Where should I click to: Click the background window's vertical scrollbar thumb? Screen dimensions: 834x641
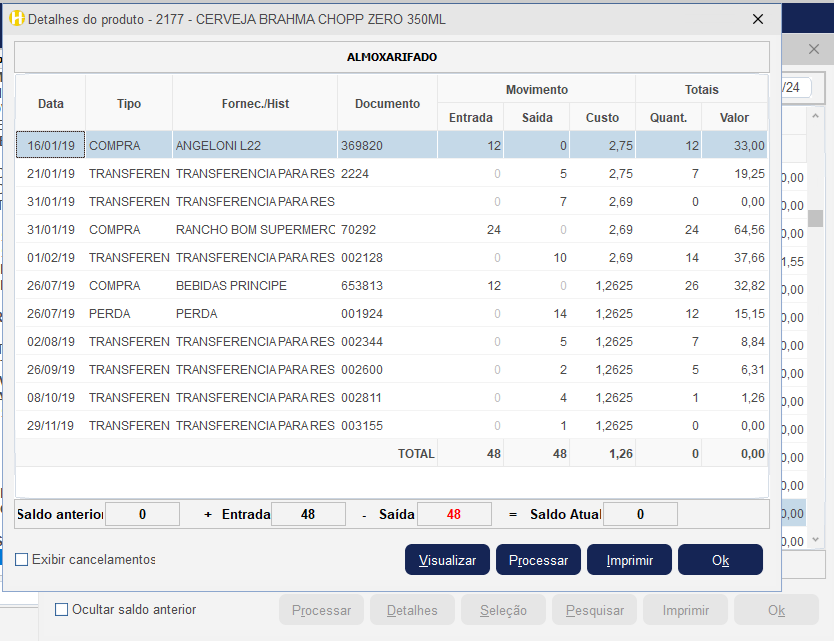pyautogui.click(x=816, y=218)
